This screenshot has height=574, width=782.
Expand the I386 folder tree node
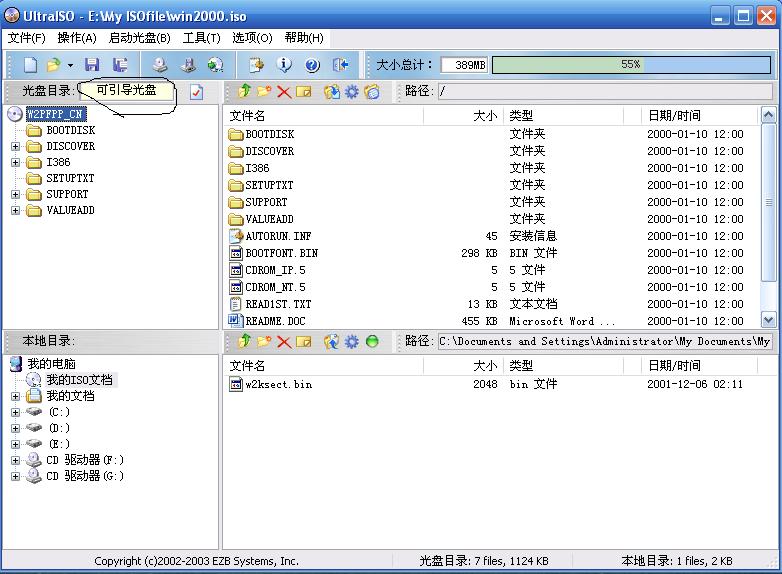pyautogui.click(x=15, y=163)
